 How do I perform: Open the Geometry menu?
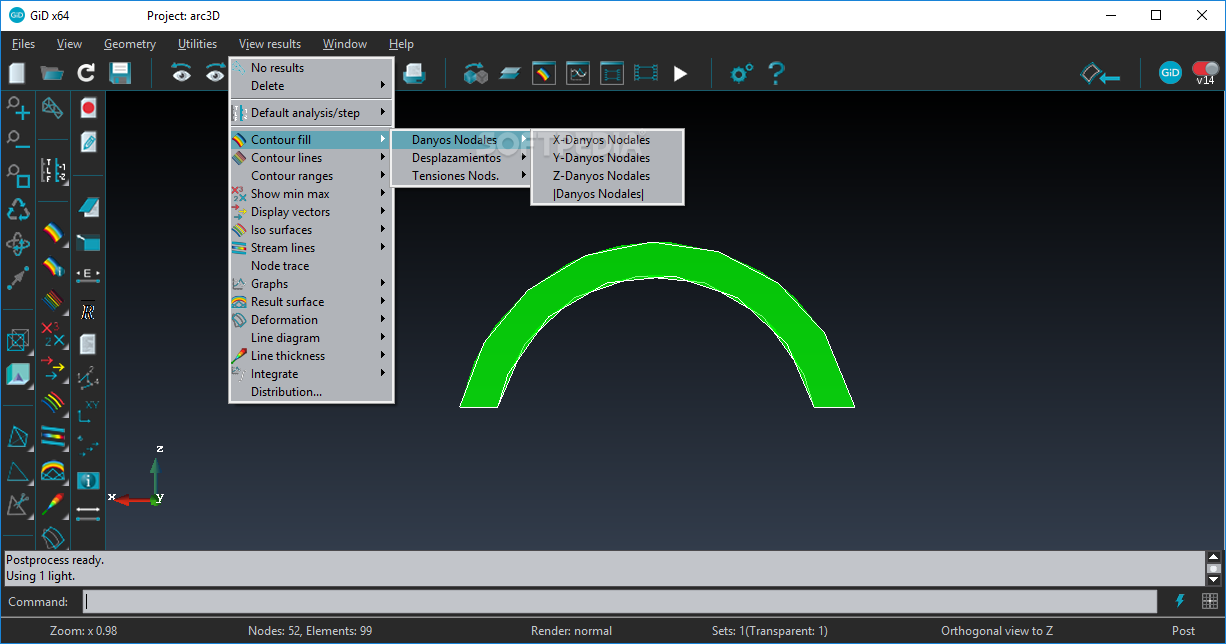coord(130,44)
